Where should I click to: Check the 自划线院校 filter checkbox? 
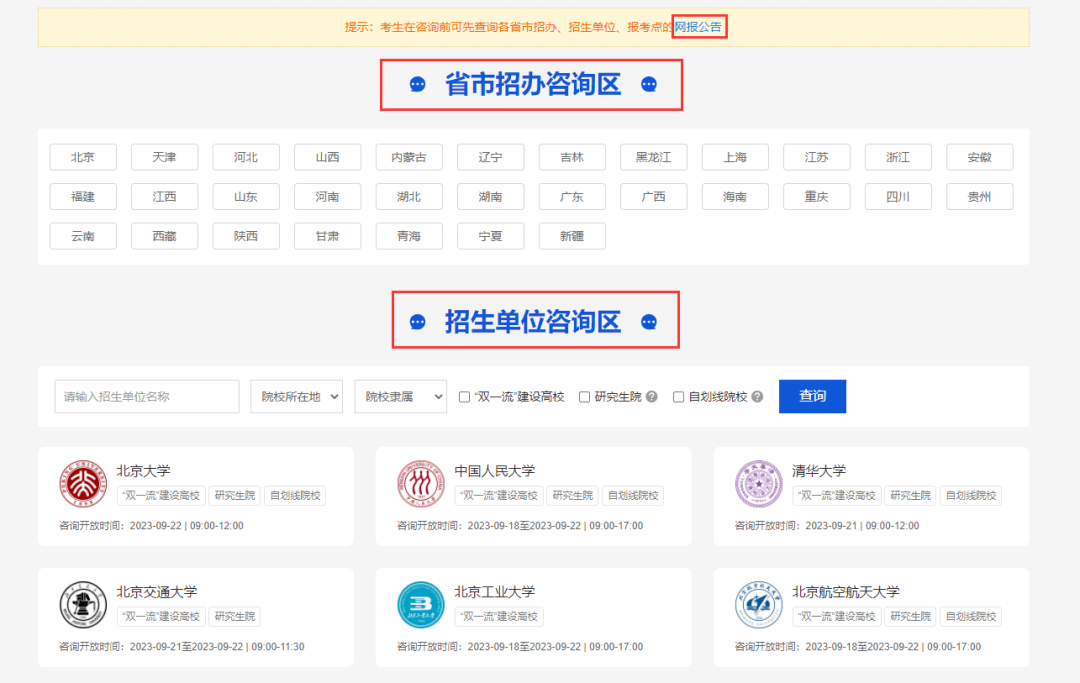[x=678, y=396]
